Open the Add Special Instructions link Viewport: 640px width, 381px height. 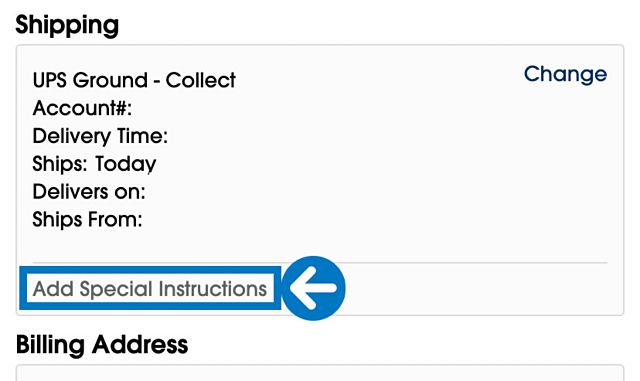150,289
